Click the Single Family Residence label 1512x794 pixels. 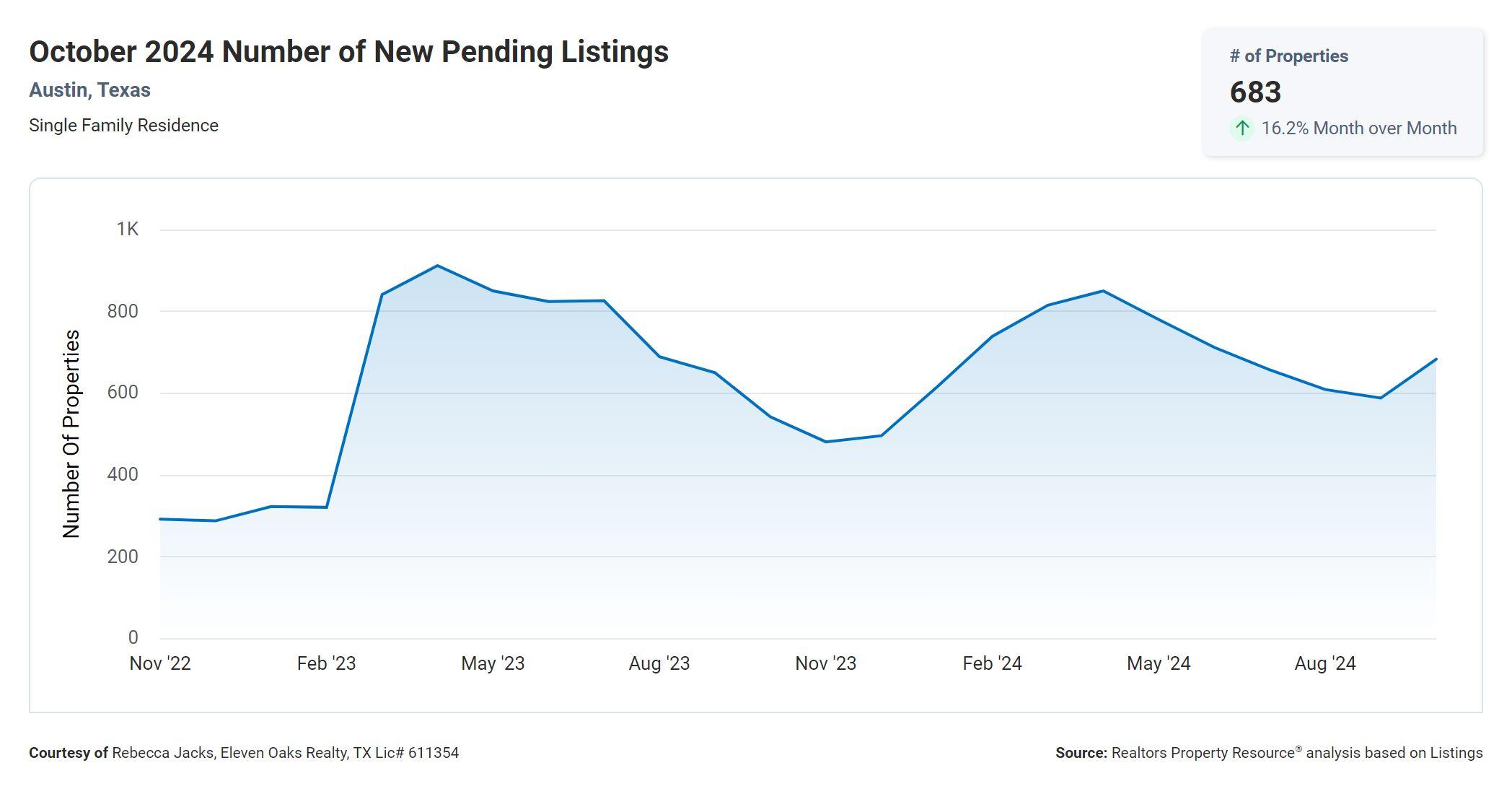click(x=123, y=126)
